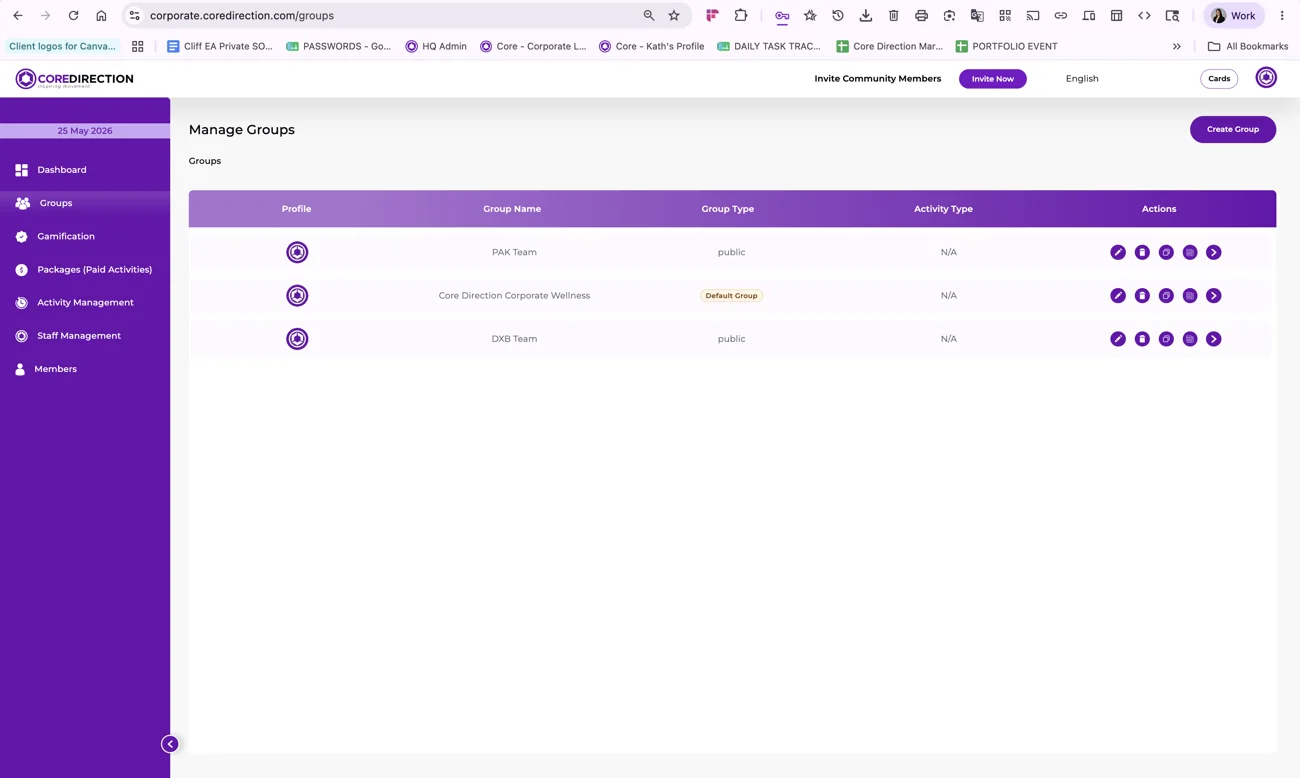This screenshot has height=778, width=1300.
Task: Open the HQ Admin bookmark
Action: [x=436, y=46]
